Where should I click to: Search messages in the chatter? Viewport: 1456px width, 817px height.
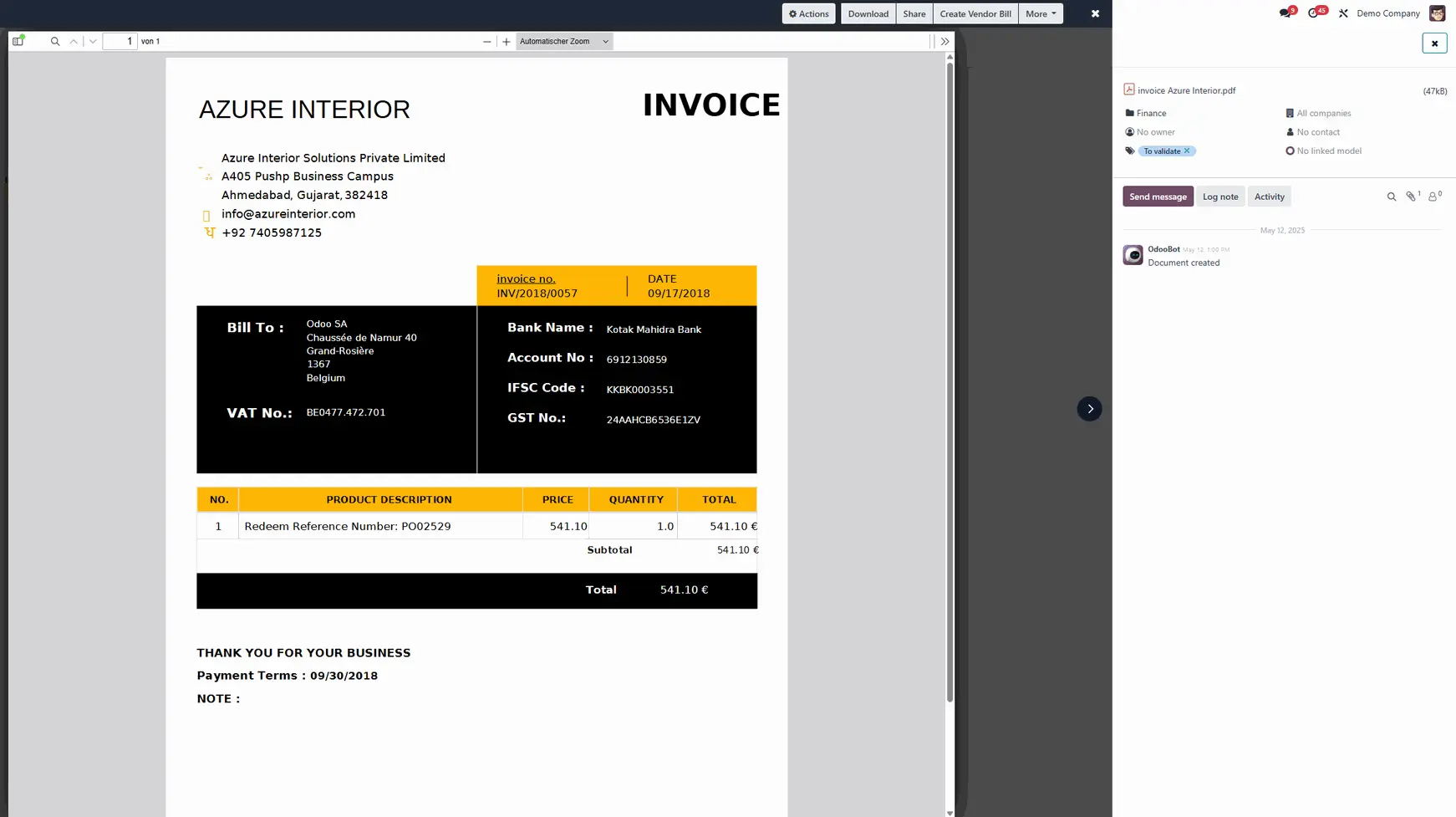pyautogui.click(x=1392, y=197)
